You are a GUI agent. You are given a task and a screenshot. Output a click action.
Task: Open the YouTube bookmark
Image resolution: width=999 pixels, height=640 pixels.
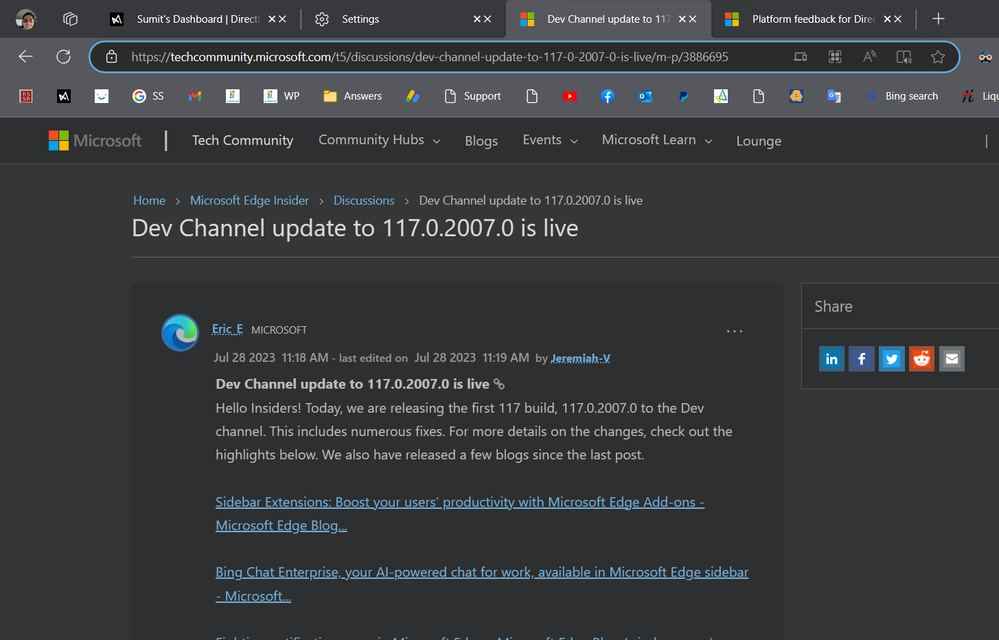(570, 96)
